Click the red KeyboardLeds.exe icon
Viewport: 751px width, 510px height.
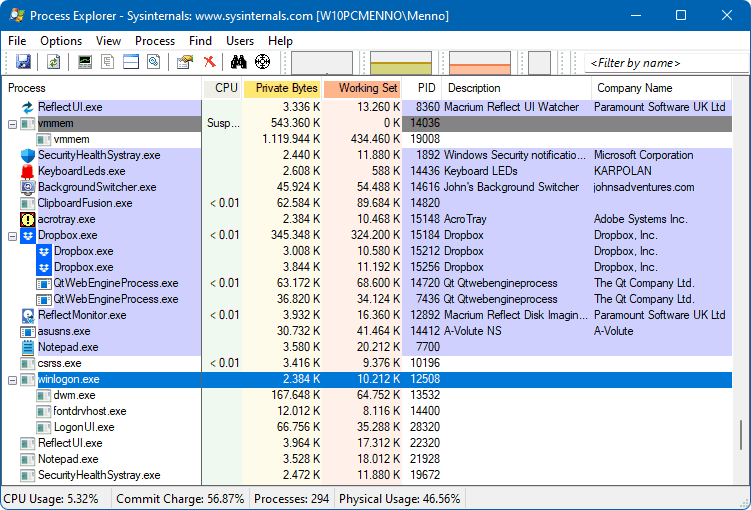coord(28,171)
